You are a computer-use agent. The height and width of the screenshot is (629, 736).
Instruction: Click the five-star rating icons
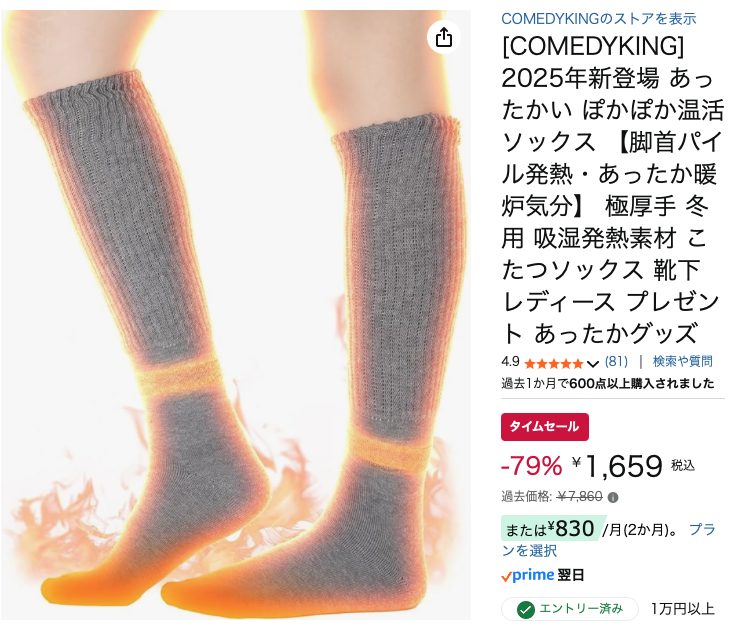coord(553,363)
